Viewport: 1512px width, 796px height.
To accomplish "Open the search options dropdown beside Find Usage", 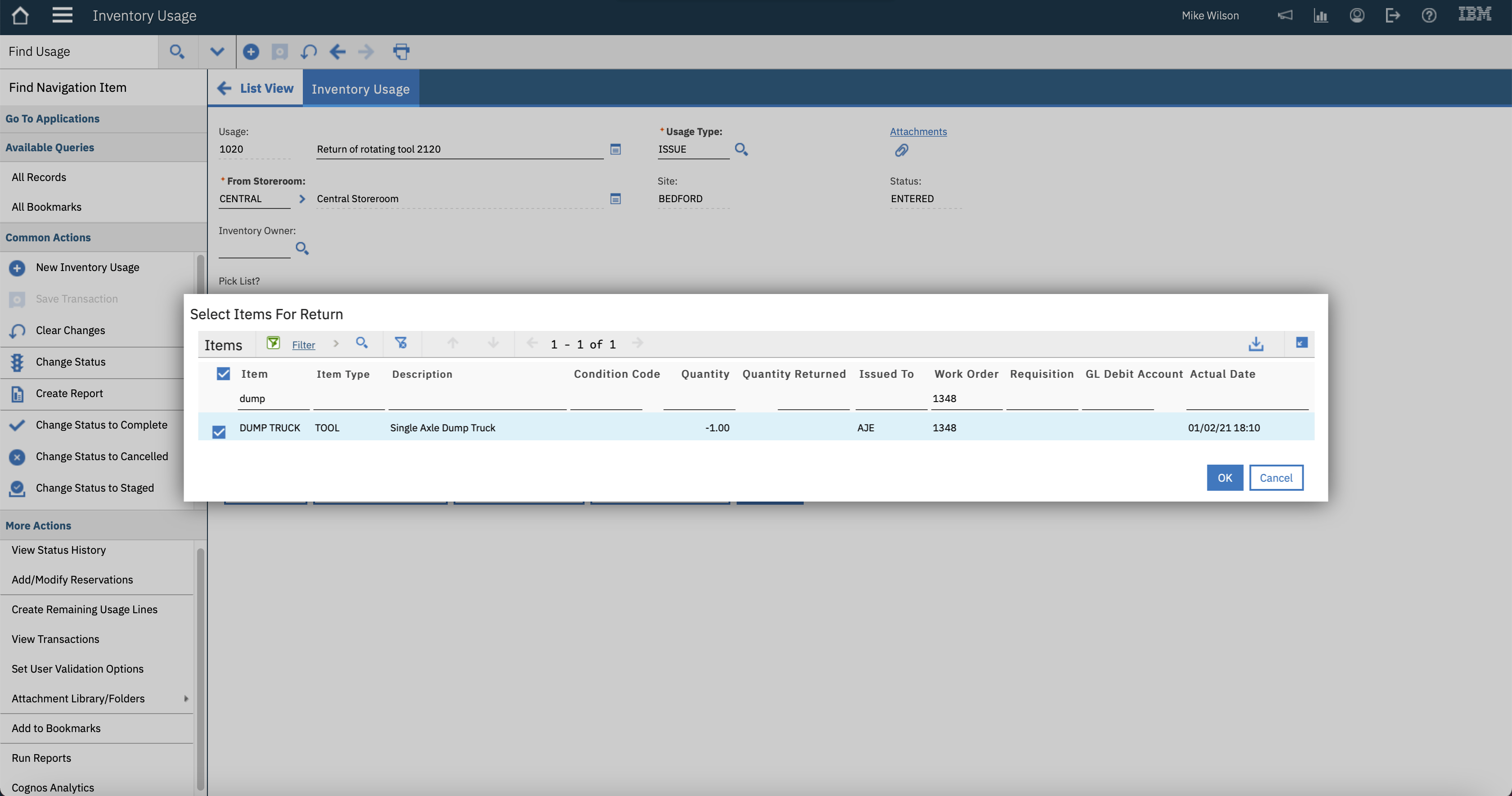I will 216,52.
